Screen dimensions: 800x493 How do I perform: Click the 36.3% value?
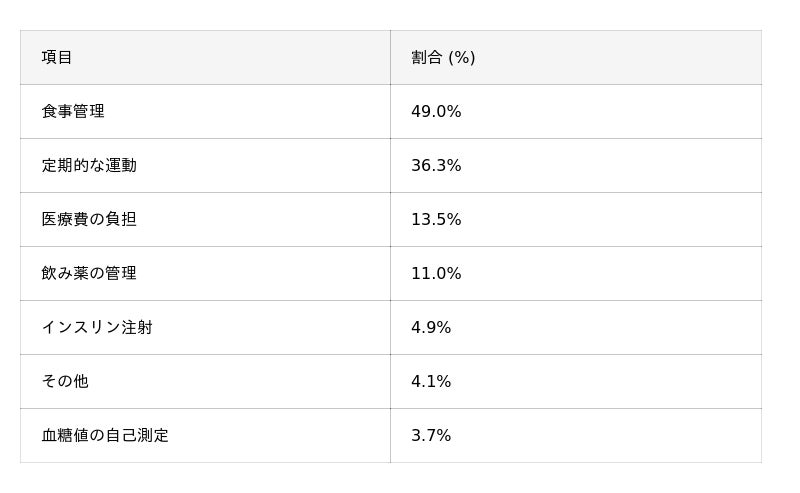(x=436, y=166)
